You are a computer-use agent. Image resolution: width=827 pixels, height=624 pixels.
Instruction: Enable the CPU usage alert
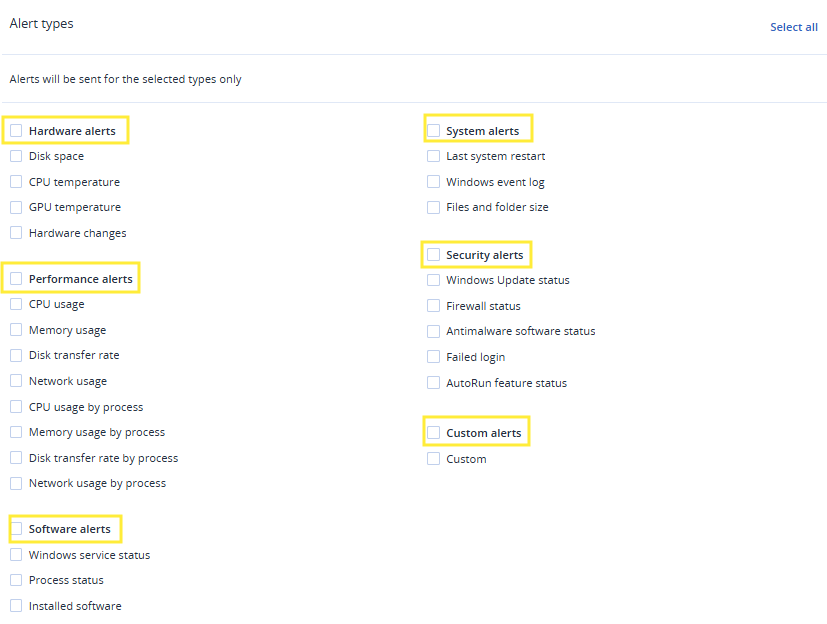pyautogui.click(x=16, y=304)
